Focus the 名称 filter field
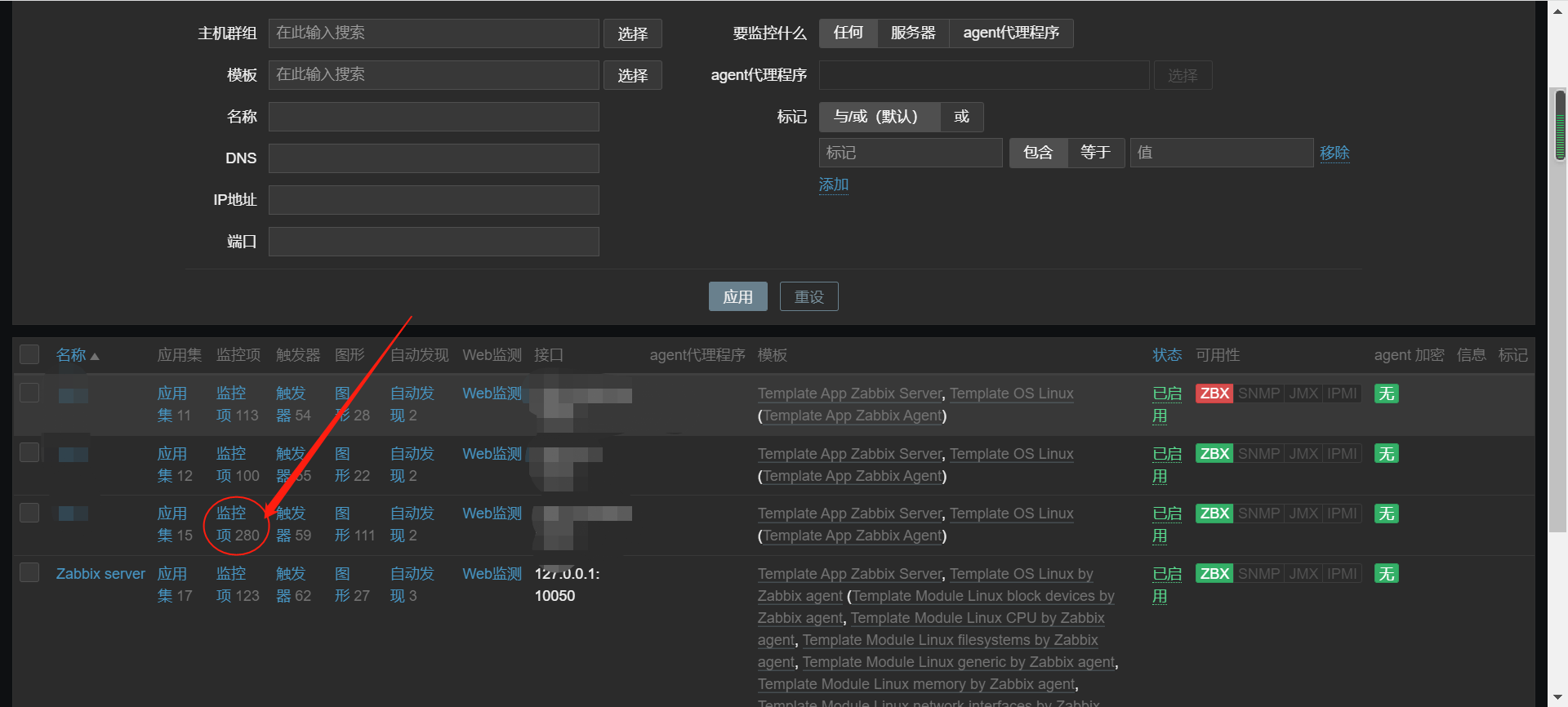Screen dimensions: 1568x707 click(x=434, y=117)
